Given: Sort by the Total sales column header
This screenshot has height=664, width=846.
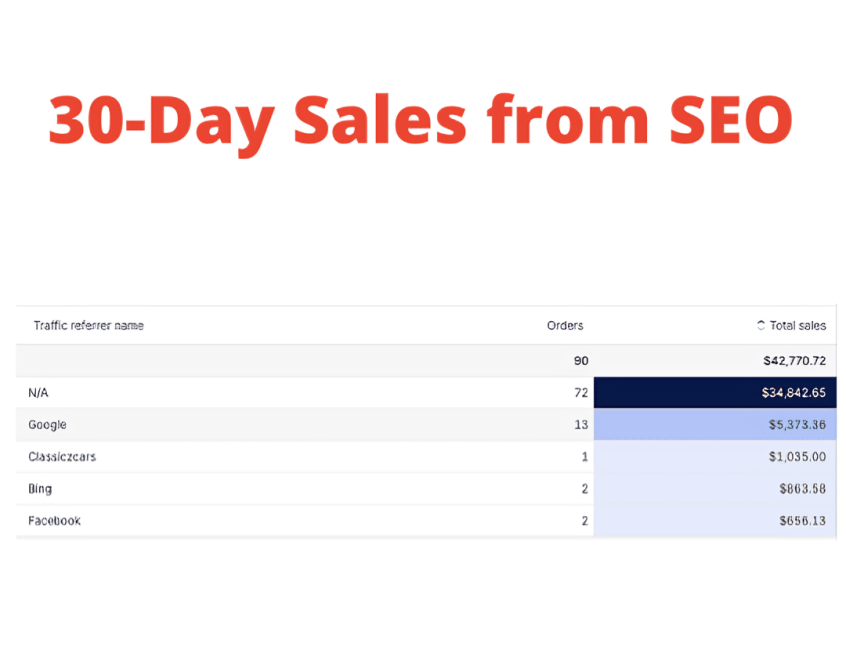Looking at the screenshot, I should (x=797, y=326).
